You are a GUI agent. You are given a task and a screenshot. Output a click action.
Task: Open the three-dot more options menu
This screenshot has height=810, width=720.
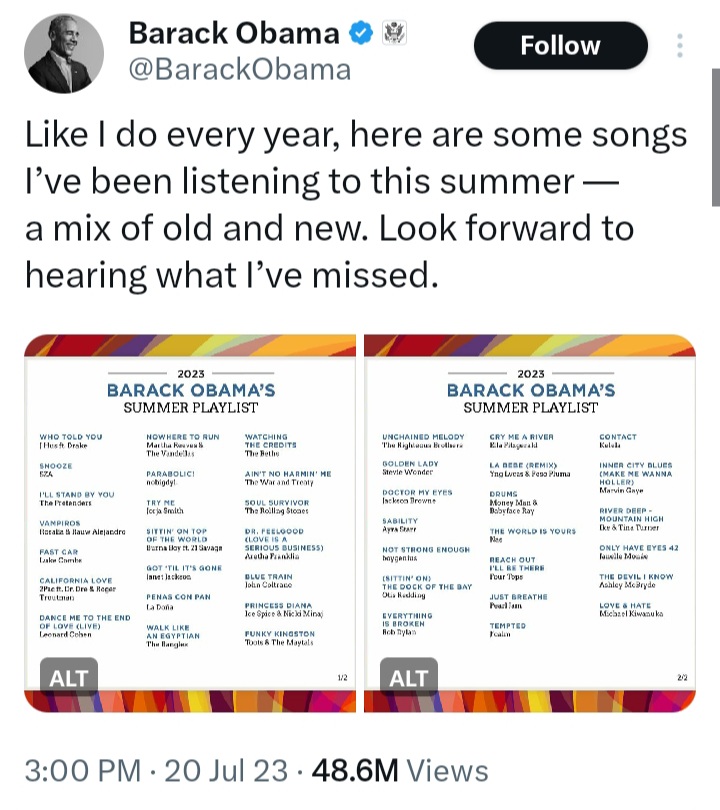(x=680, y=46)
